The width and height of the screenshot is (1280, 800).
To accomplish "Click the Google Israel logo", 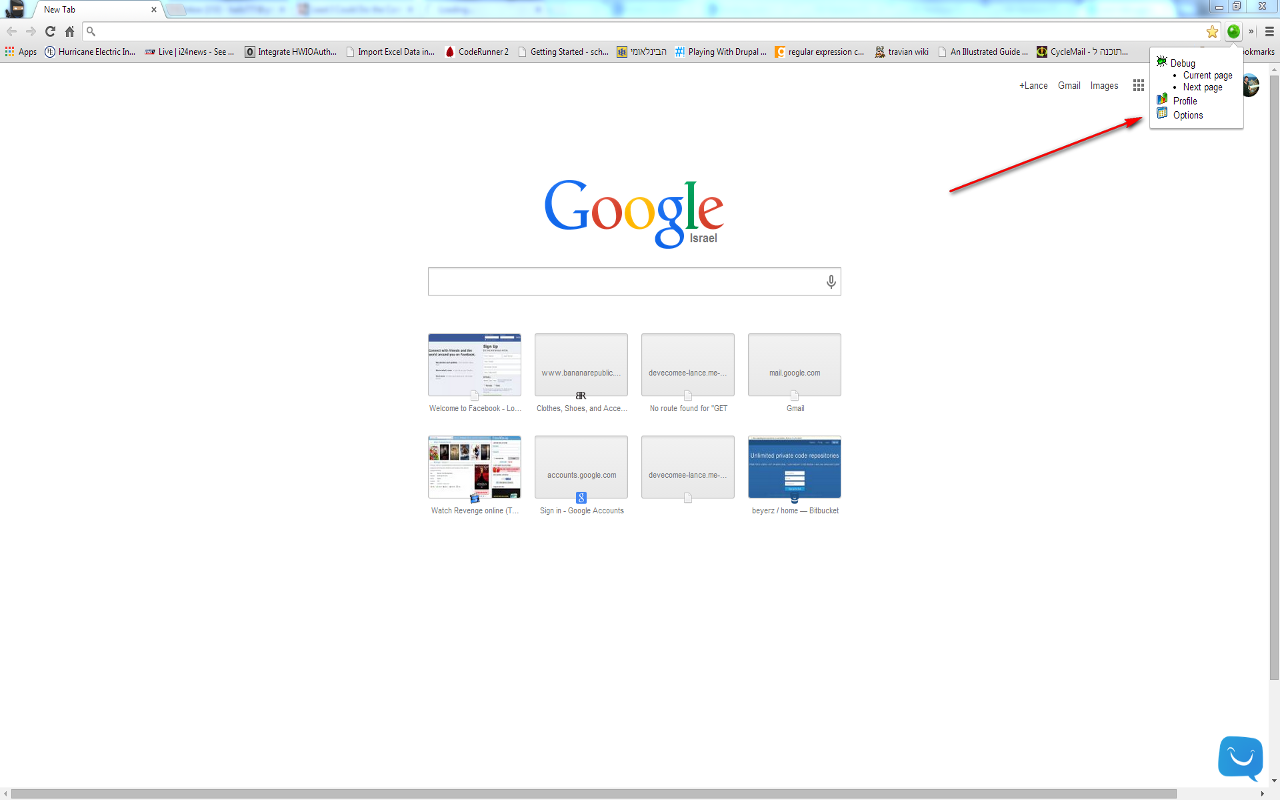I will pos(634,213).
